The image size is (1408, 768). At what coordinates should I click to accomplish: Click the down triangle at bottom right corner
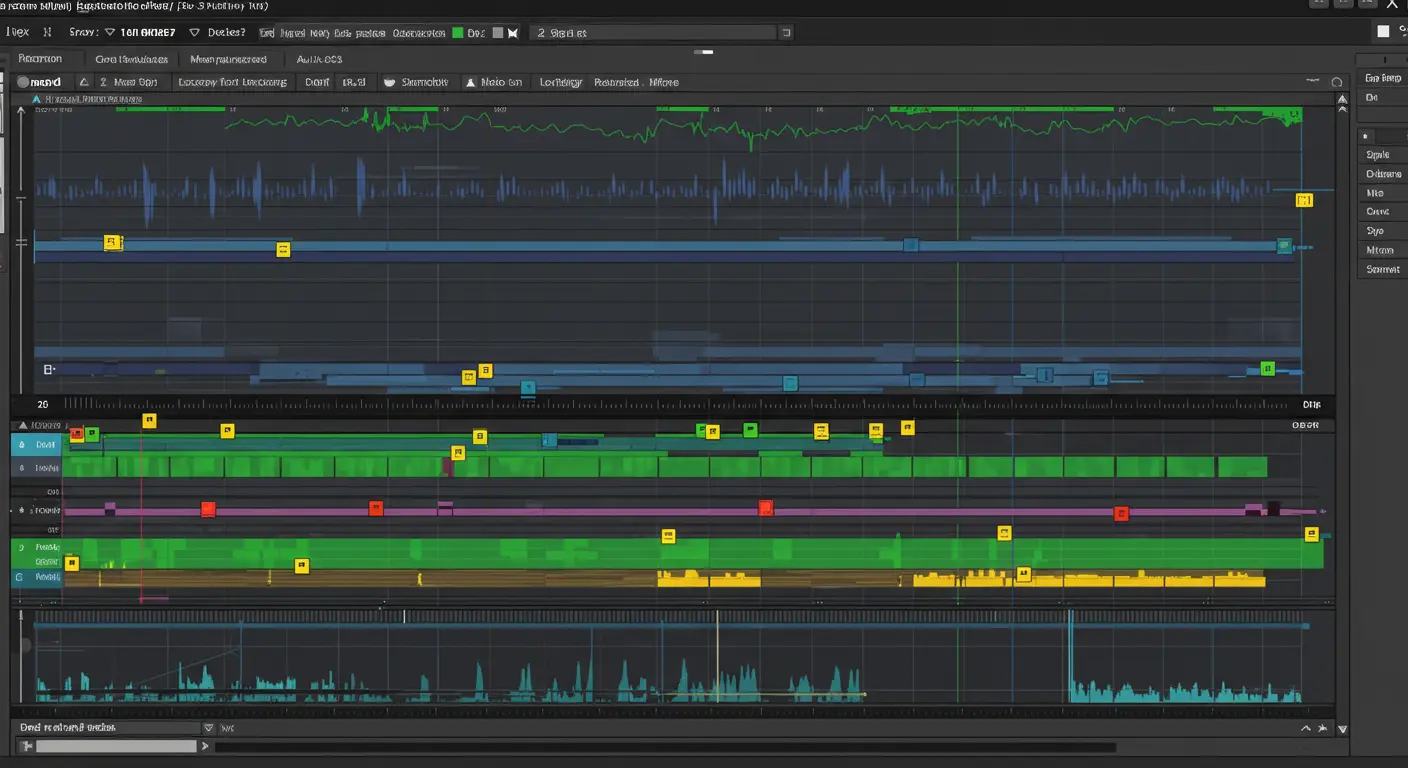click(x=1342, y=729)
